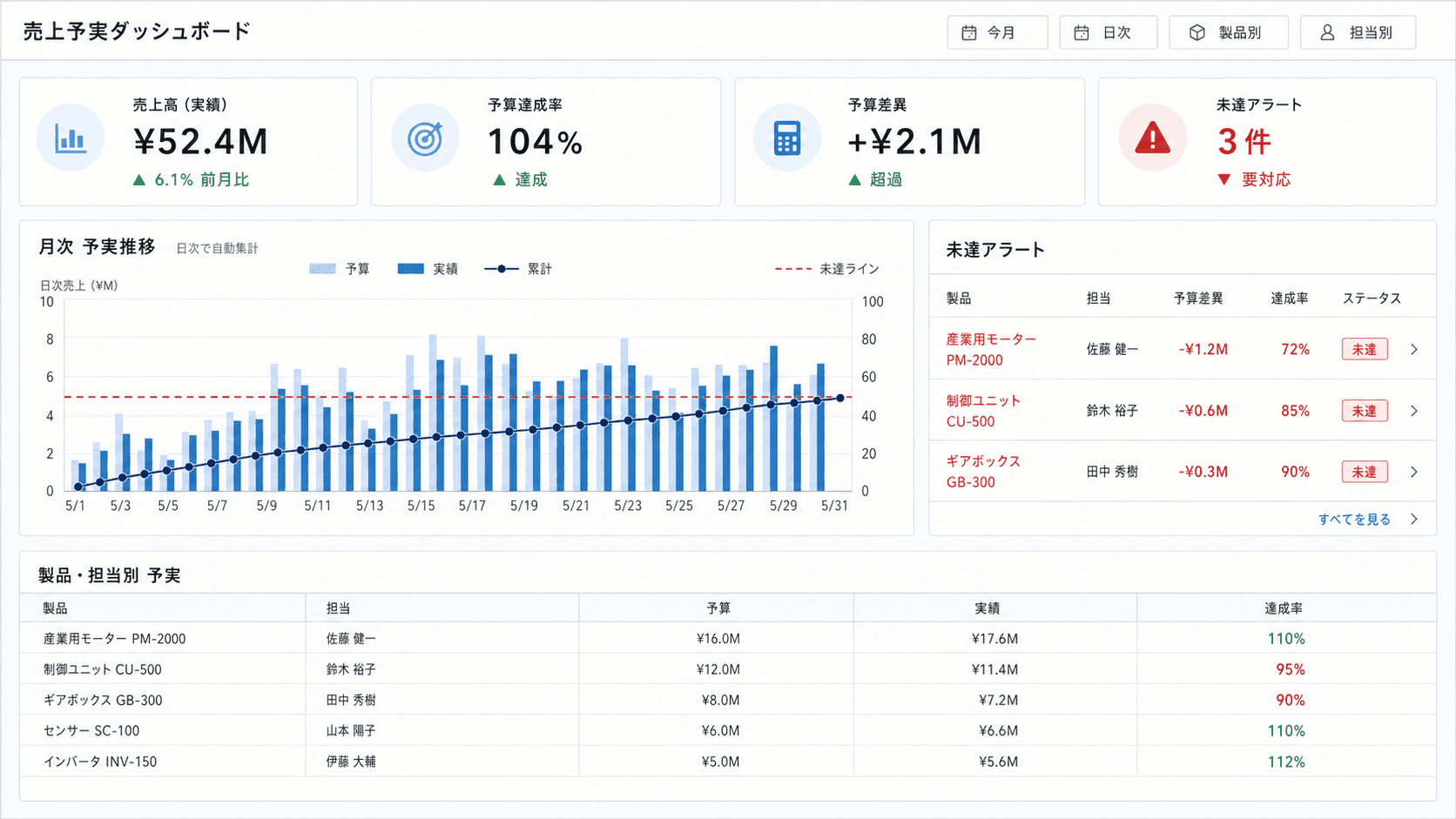This screenshot has width=1456, height=819.
Task: Toggle the 累計 line in the chart legend
Action: click(518, 269)
